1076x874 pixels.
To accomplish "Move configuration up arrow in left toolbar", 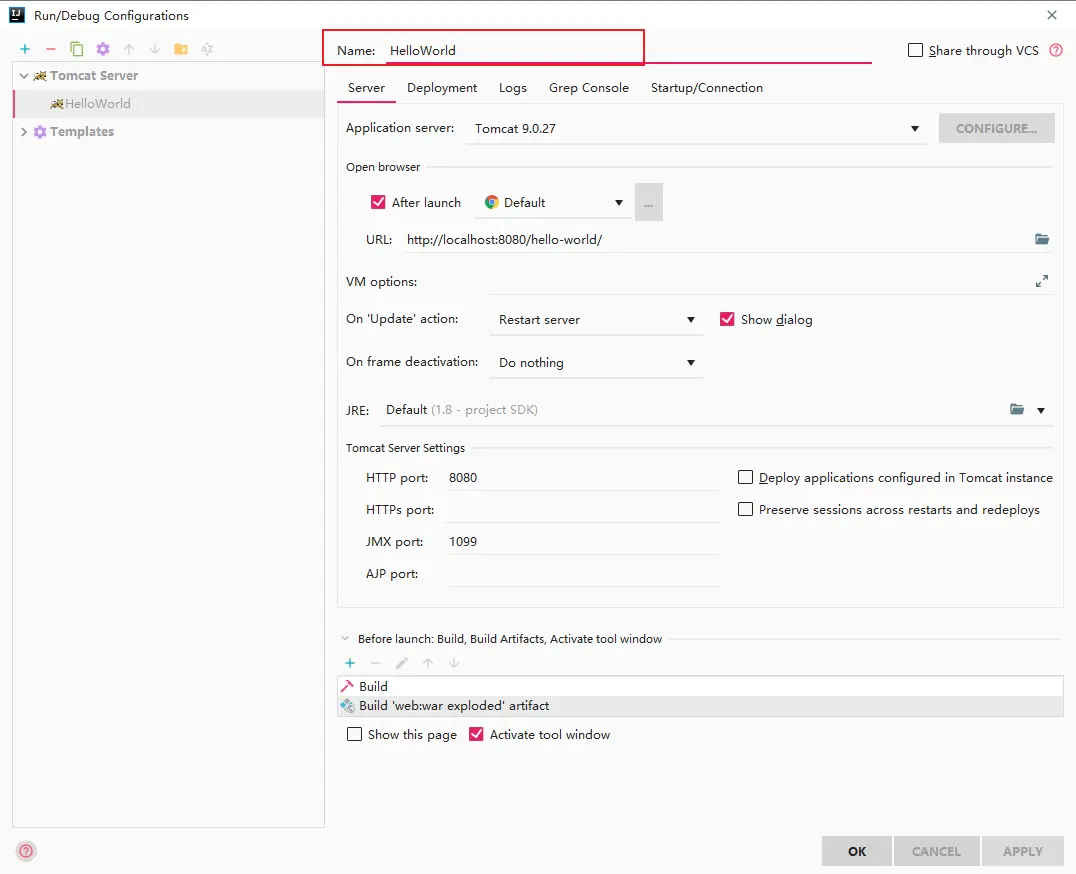I will coord(129,49).
